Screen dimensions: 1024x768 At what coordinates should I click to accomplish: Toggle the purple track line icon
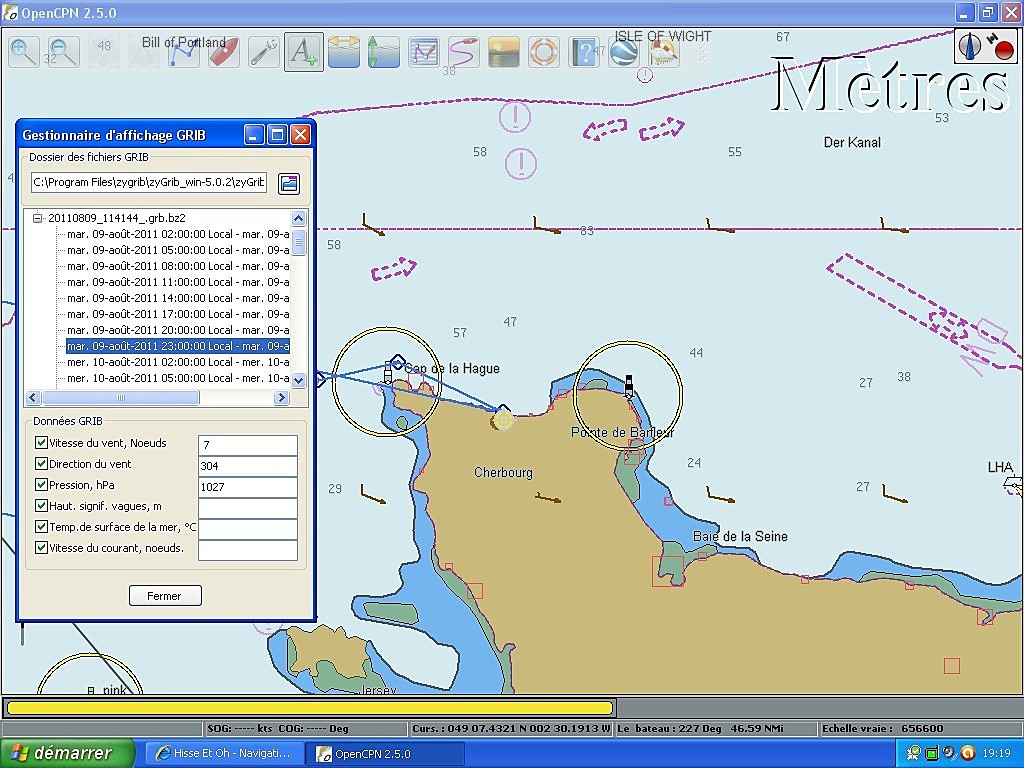464,52
